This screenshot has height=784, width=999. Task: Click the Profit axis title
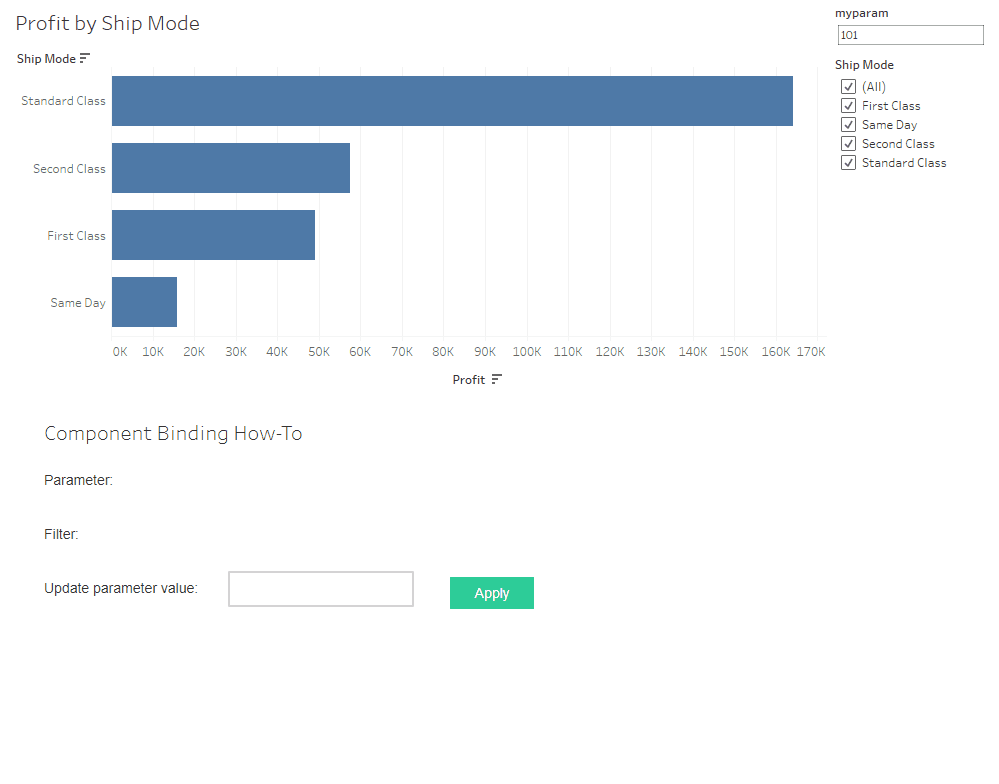[x=468, y=379]
